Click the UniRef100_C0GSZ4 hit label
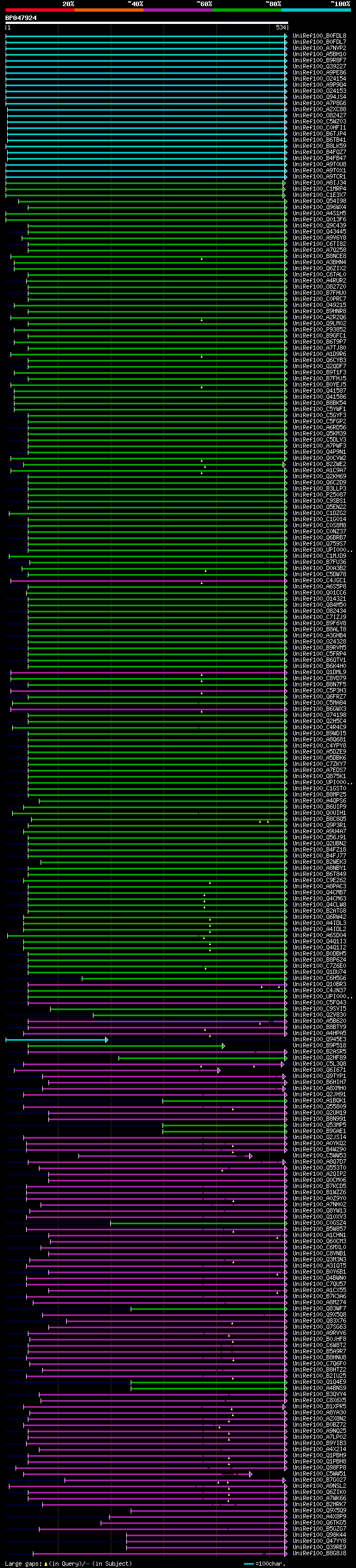 (x=319, y=1223)
